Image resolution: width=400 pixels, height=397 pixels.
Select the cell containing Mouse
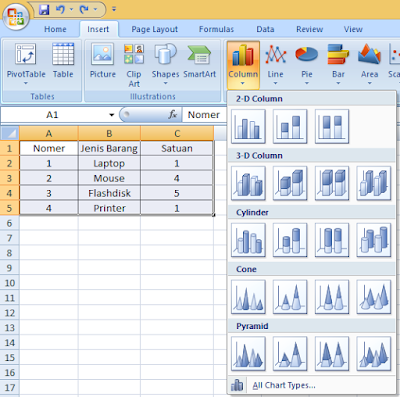(x=109, y=178)
